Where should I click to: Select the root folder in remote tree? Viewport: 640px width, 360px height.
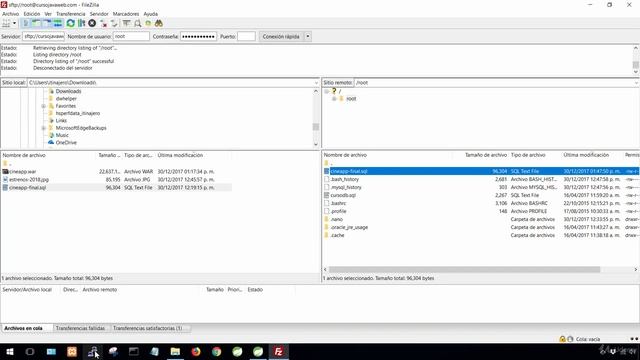pos(351,99)
